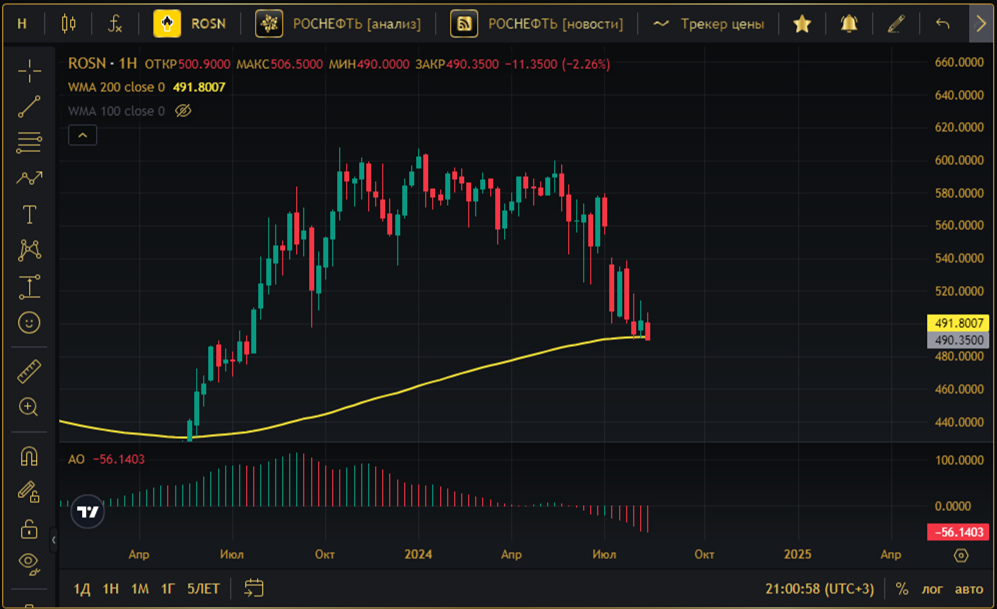Select the brush patterns drawing tool

(x=29, y=179)
